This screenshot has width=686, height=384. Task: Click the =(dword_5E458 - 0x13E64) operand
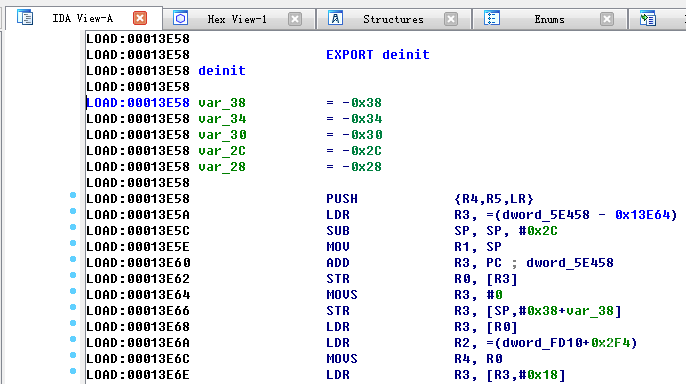pyautogui.click(x=581, y=215)
